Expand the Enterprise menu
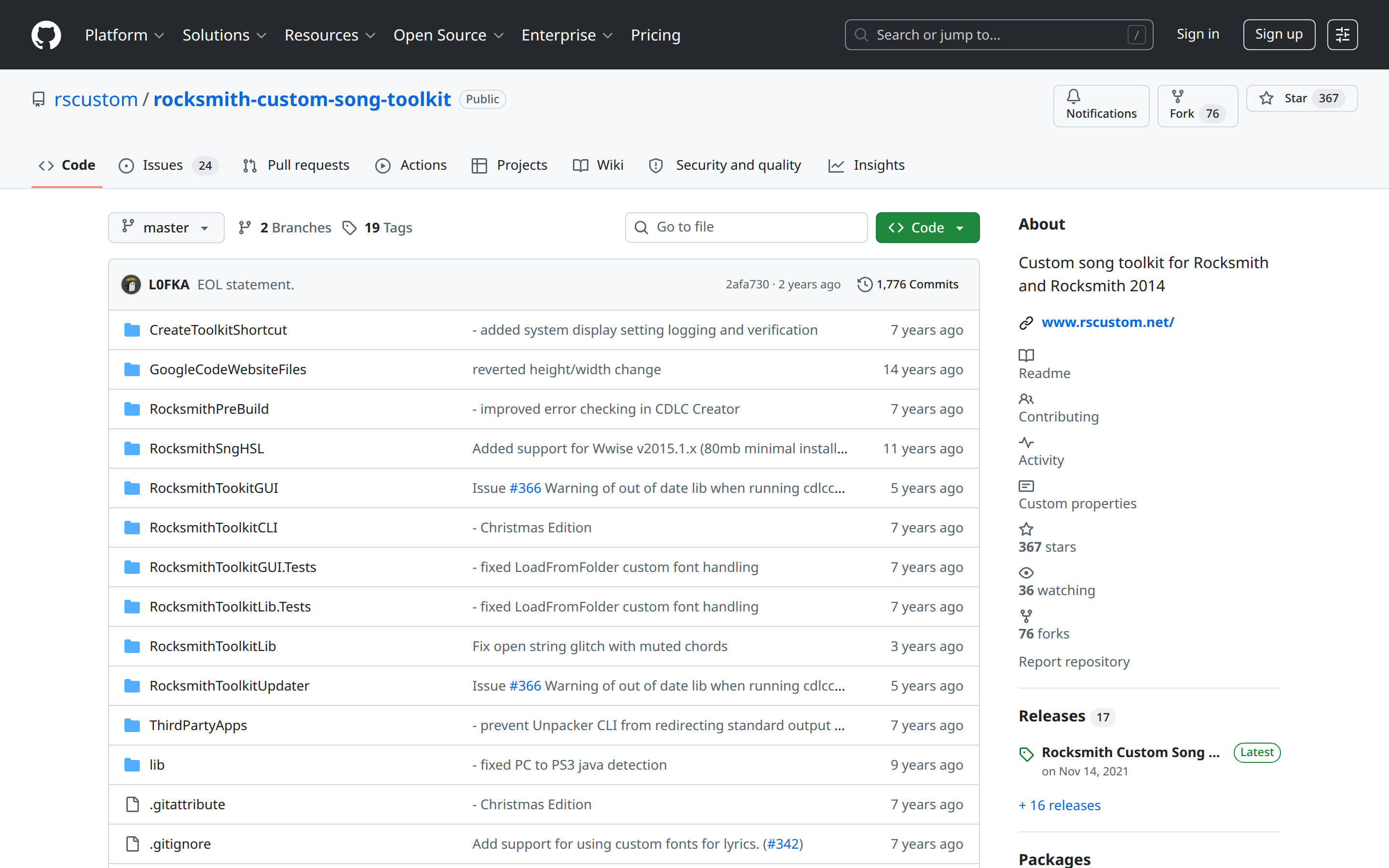 point(567,35)
